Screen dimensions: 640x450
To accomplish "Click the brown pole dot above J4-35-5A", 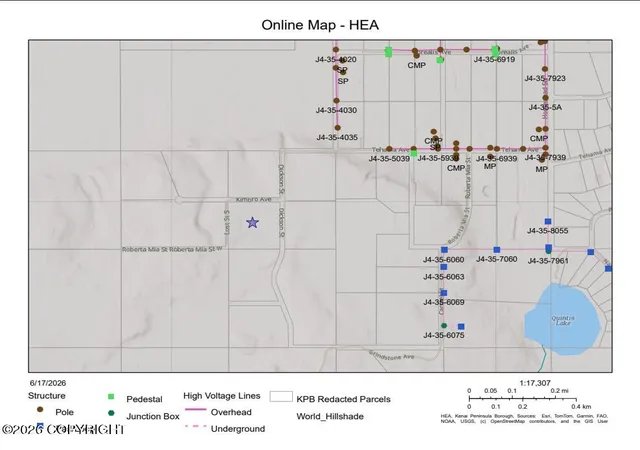I will pos(545,98).
